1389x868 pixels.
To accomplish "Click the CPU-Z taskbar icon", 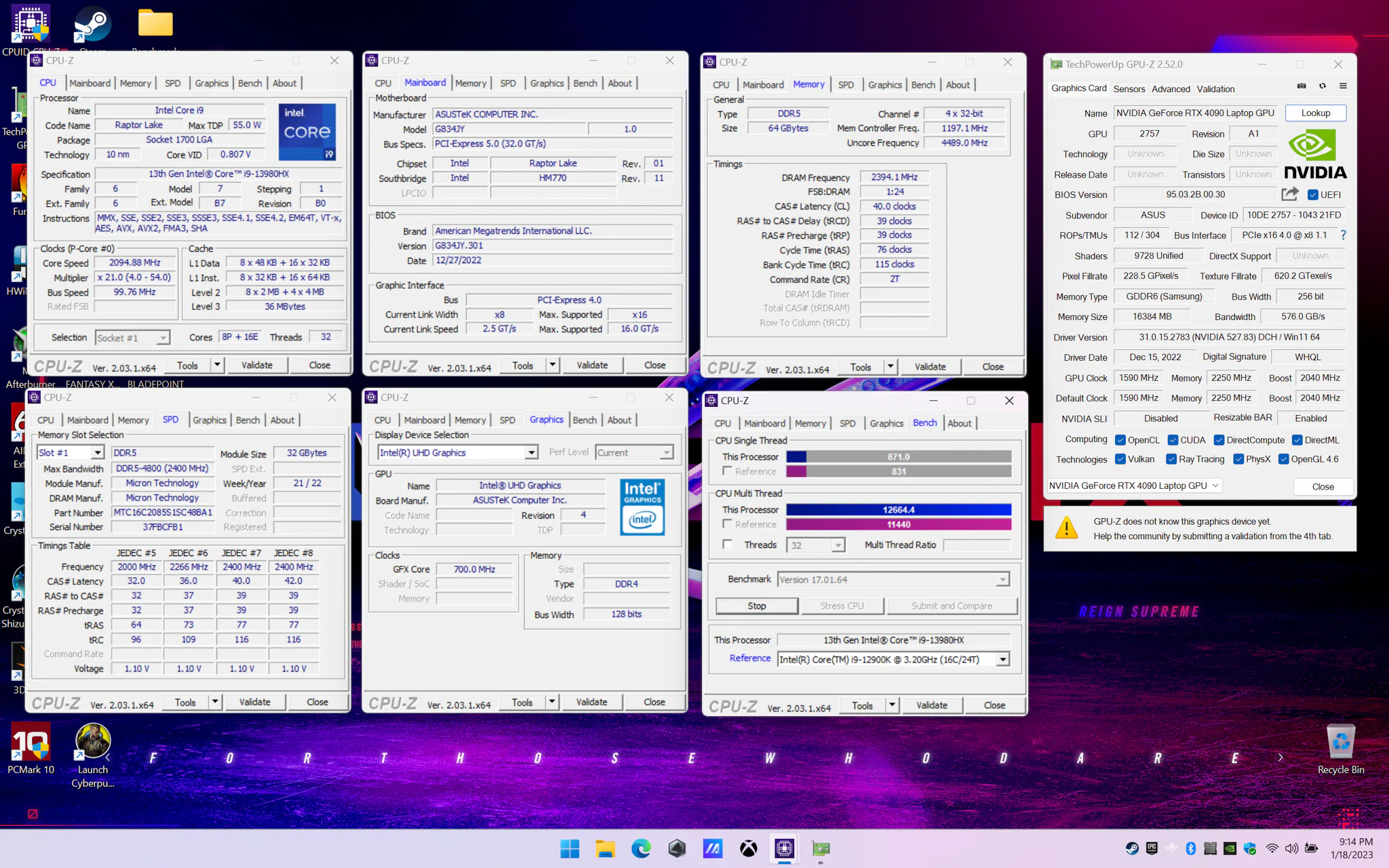I will (784, 848).
